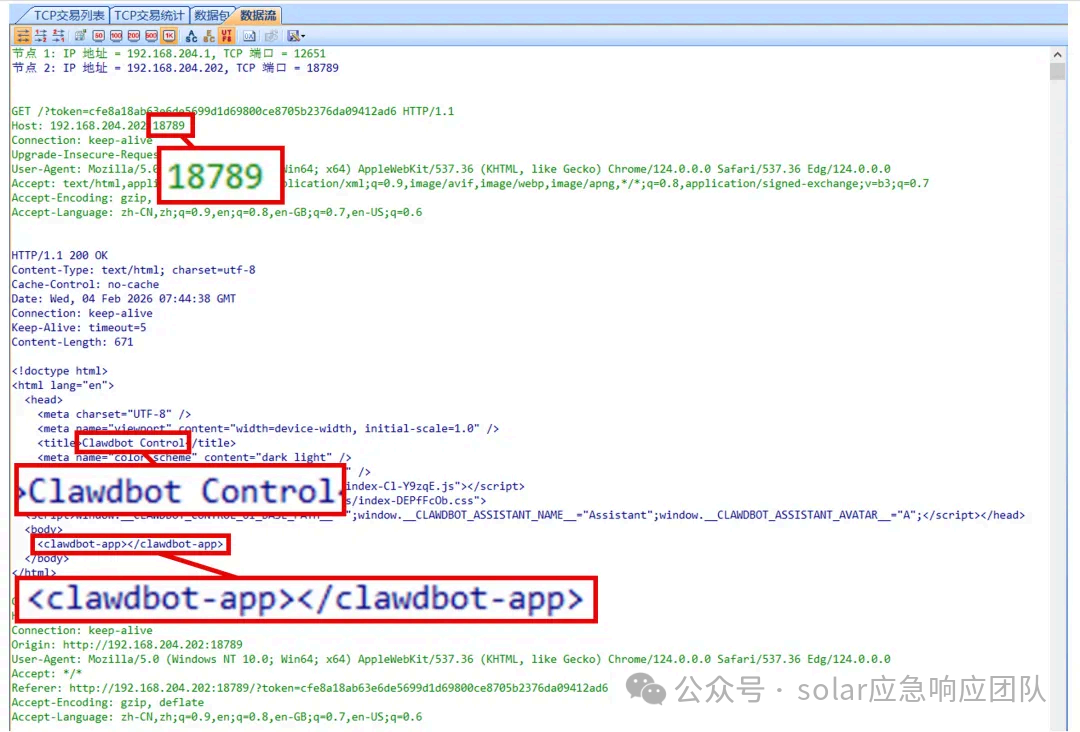The image size is (1080, 732).
Task: Click 'Date: Wed, 04 Feb 2026' line
Action: point(123,298)
